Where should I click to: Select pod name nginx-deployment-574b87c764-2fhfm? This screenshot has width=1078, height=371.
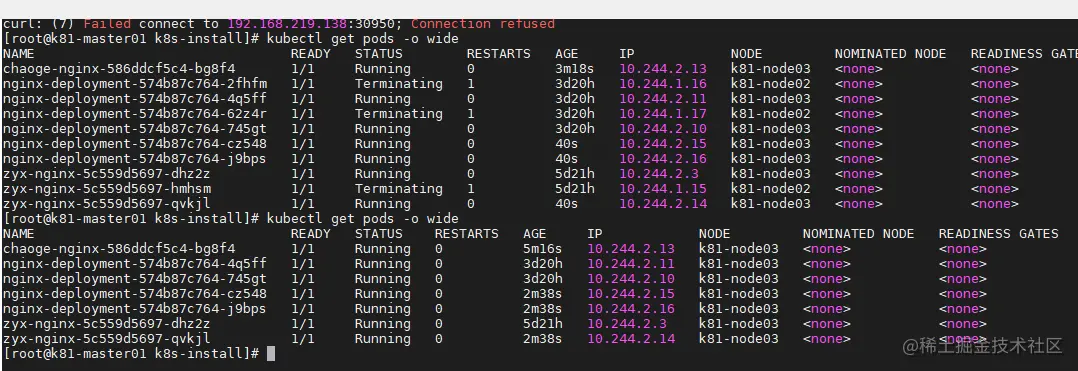(135, 84)
